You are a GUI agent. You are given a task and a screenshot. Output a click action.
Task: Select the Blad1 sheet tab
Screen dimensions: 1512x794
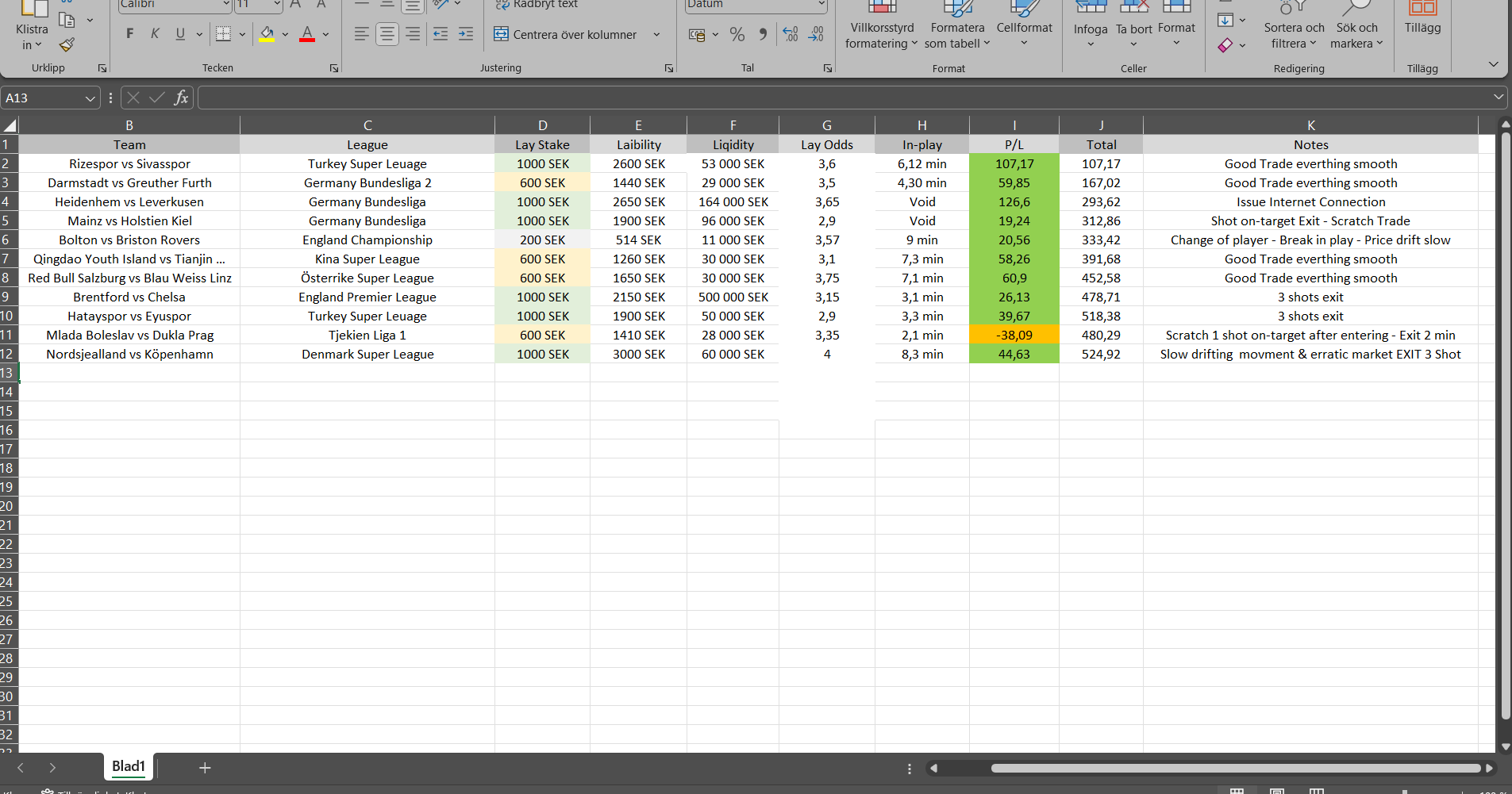[129, 766]
